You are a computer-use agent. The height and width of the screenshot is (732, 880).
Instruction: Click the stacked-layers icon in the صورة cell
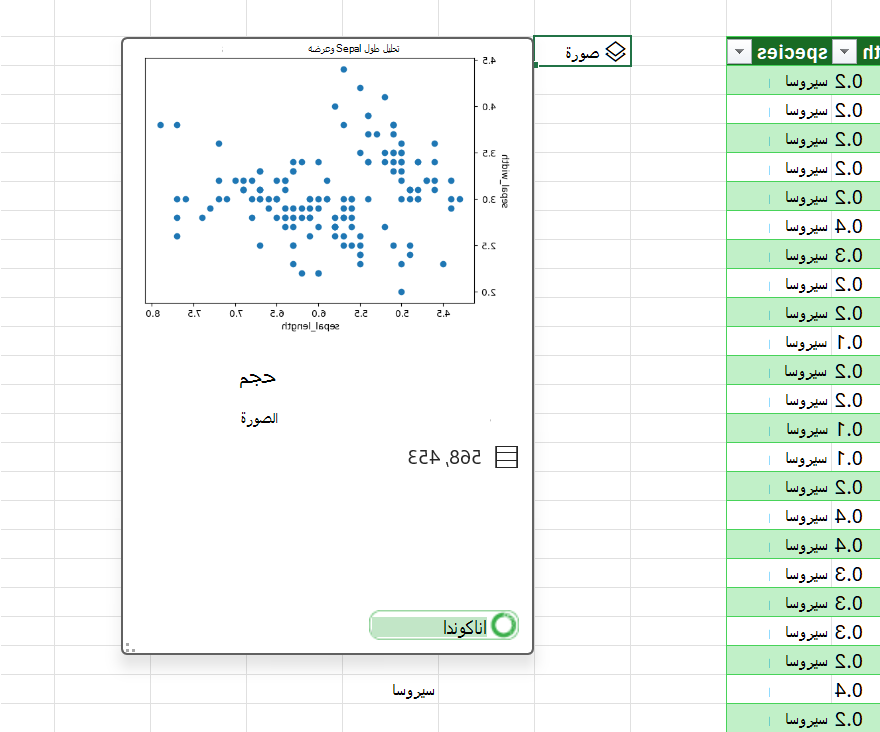point(615,52)
